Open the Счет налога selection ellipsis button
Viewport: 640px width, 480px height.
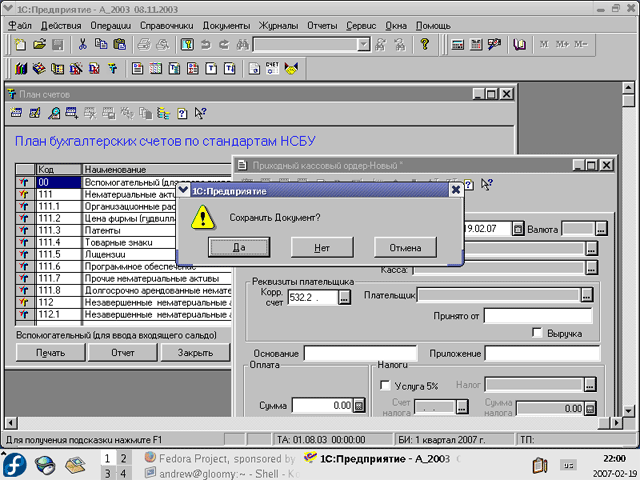(462, 407)
